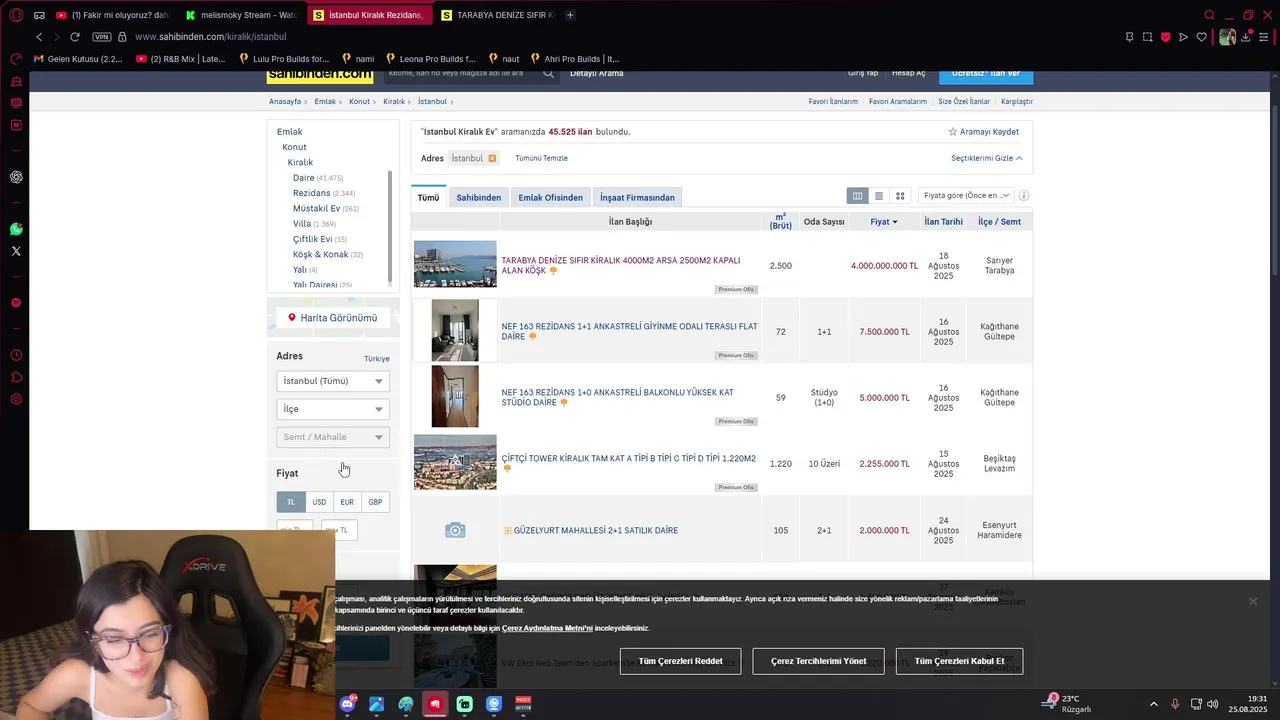Click the site search magnifier icon
1280x720 pixels.
pyautogui.click(x=548, y=73)
